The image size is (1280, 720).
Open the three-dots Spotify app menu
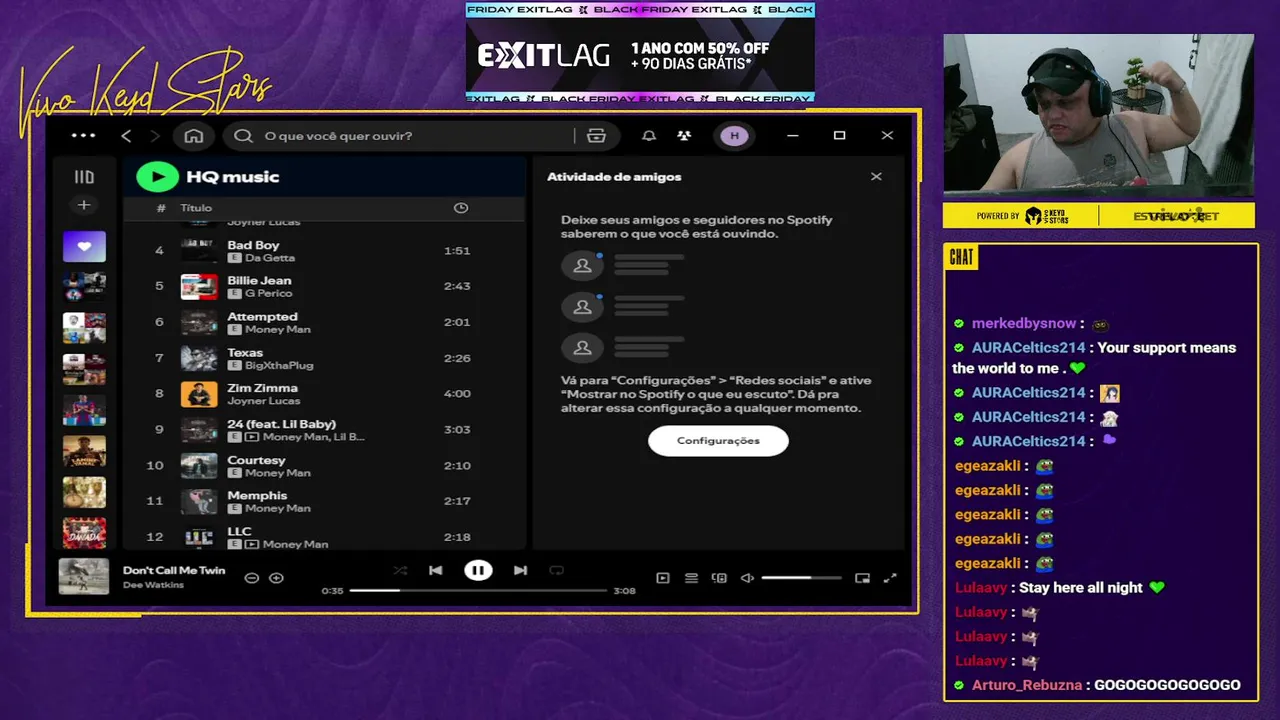[x=84, y=136]
